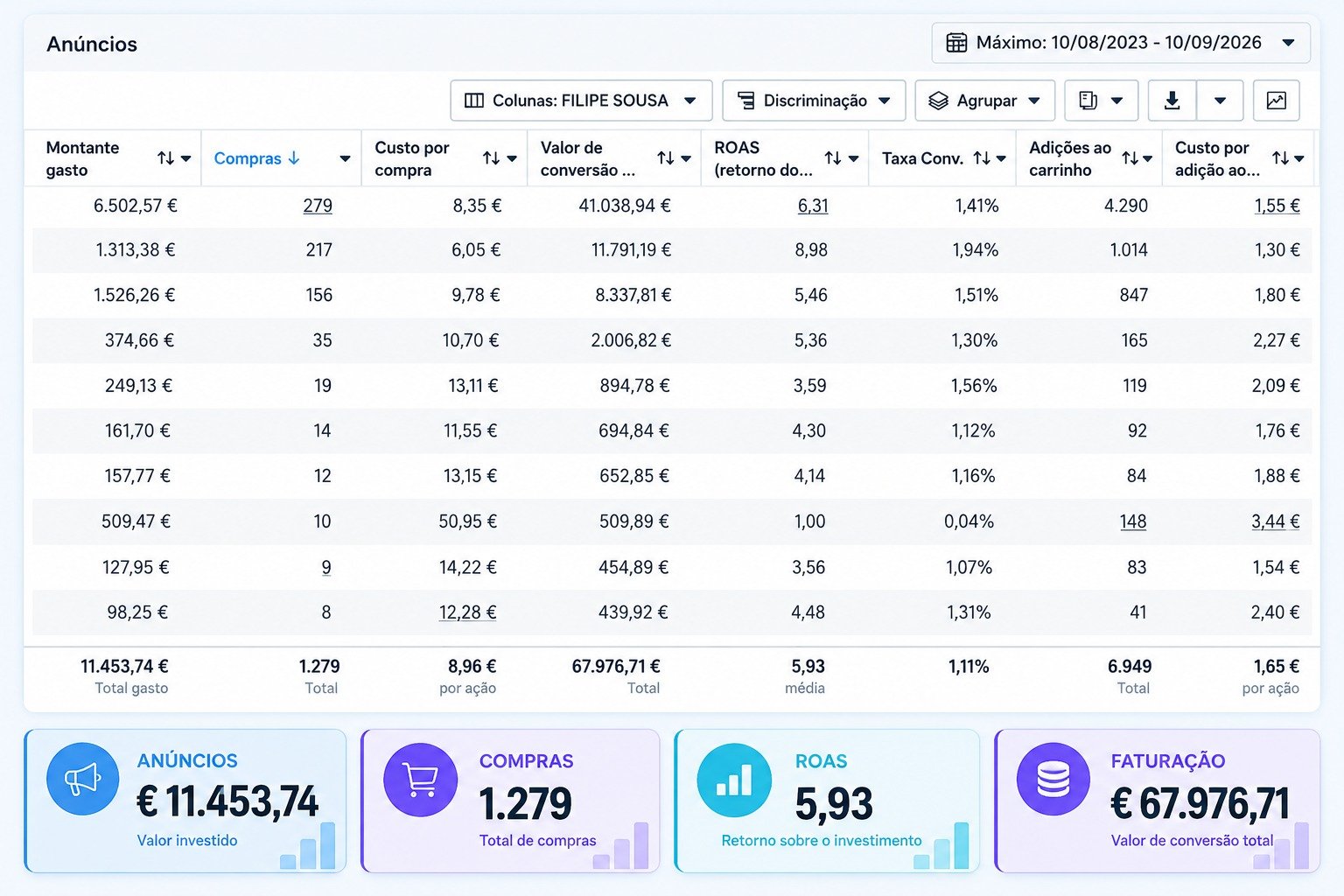Open Montante gasto column menu caret

[x=186, y=159]
